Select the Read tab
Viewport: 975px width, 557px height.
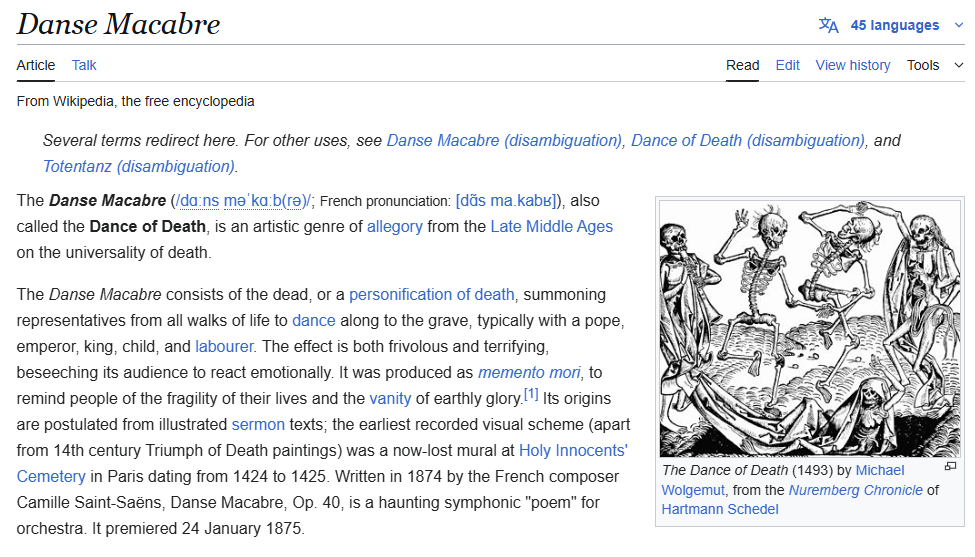click(742, 65)
